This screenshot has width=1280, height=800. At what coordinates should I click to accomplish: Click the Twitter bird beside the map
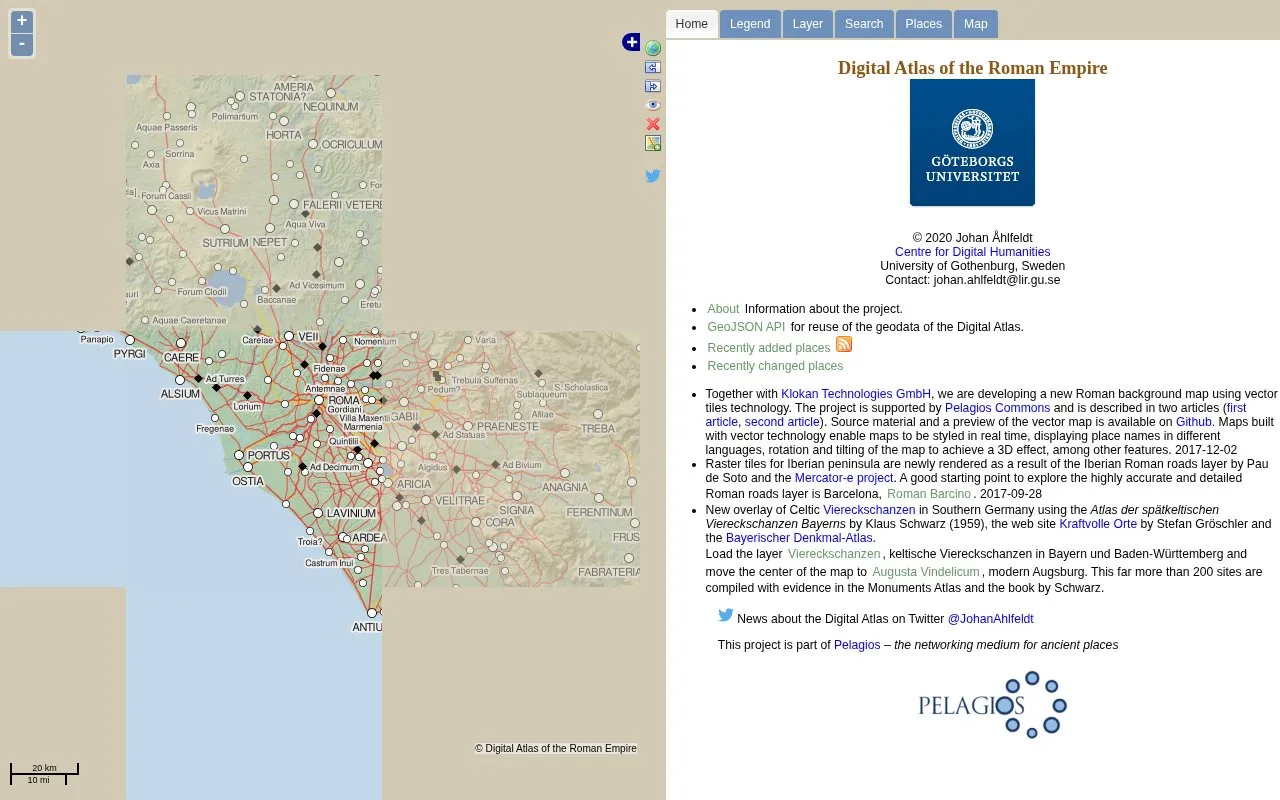653,176
